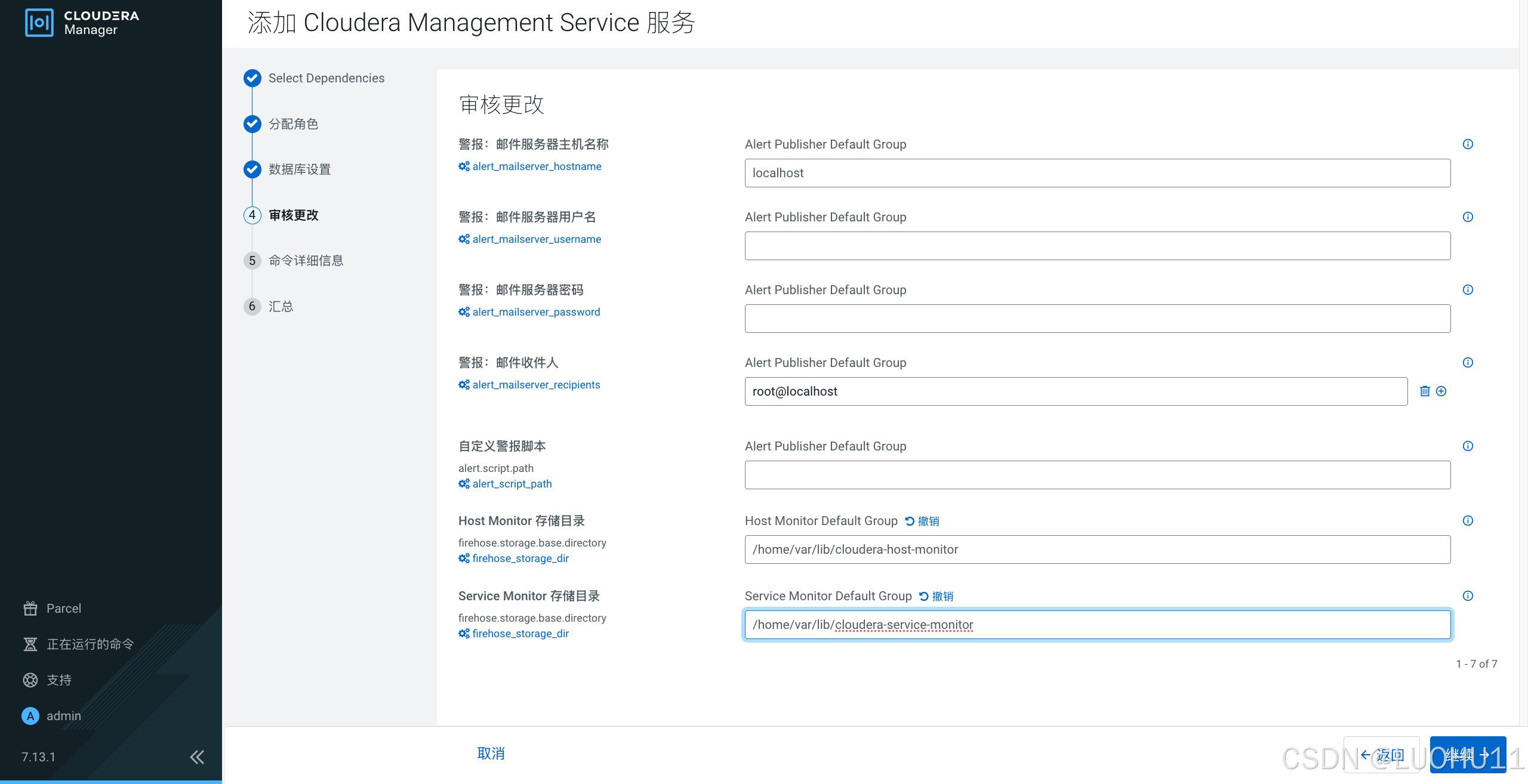Viewport: 1528px width, 784px height.
Task: Open the Parcel page in sidebar
Action: tap(63, 609)
